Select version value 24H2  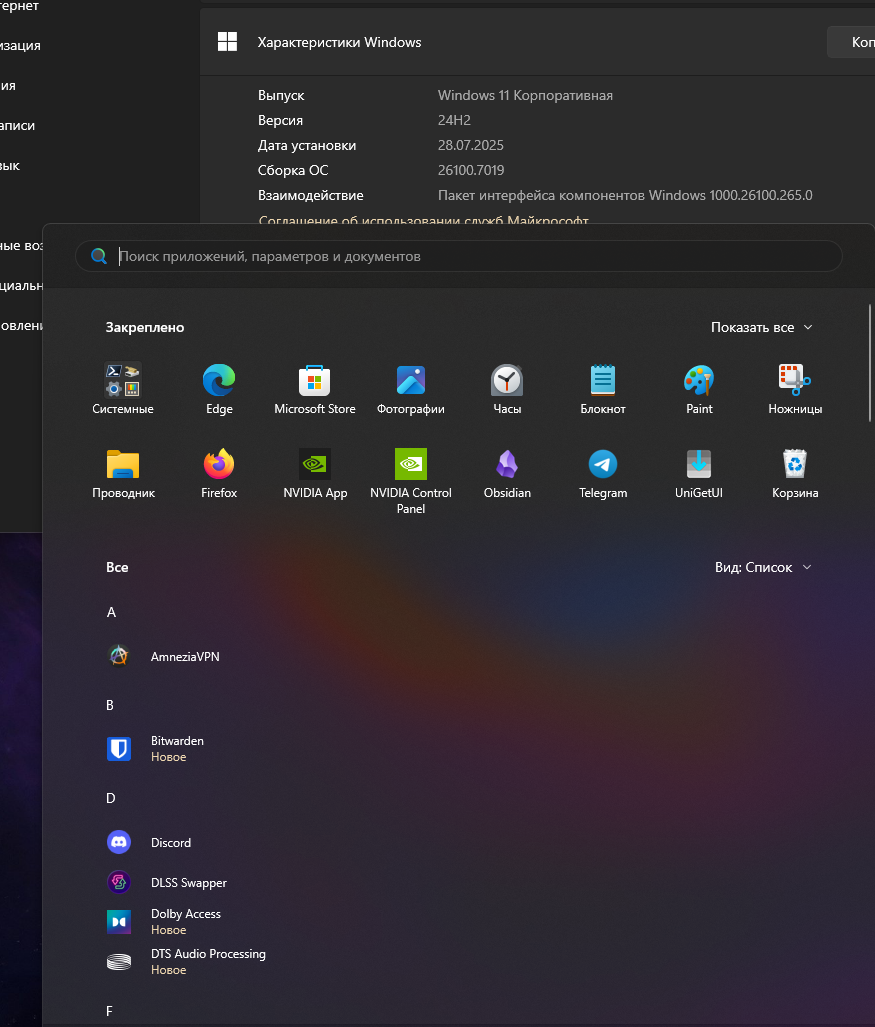tap(454, 120)
